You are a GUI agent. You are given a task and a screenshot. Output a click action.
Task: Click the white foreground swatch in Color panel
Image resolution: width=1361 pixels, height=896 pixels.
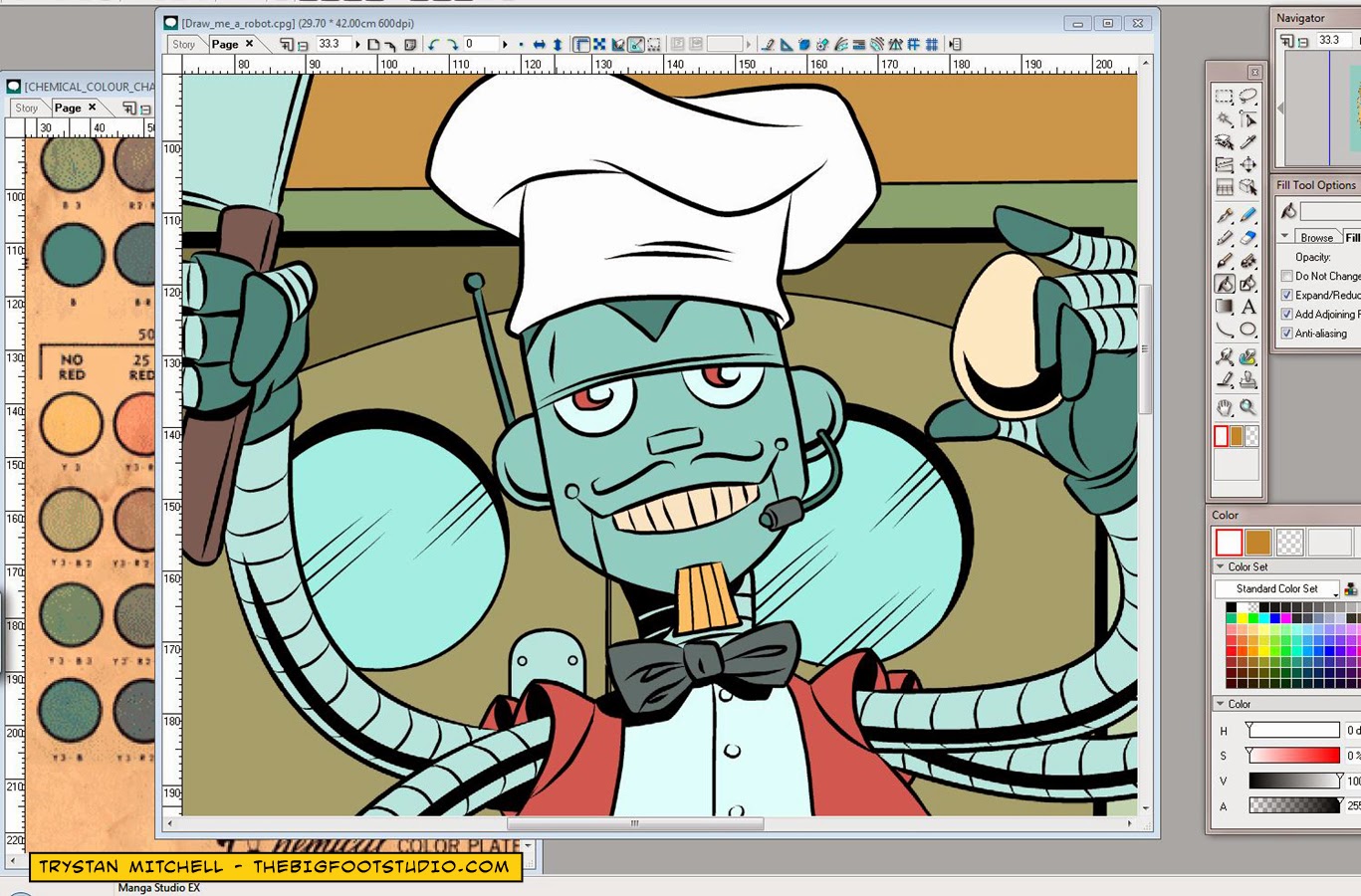tap(1229, 542)
